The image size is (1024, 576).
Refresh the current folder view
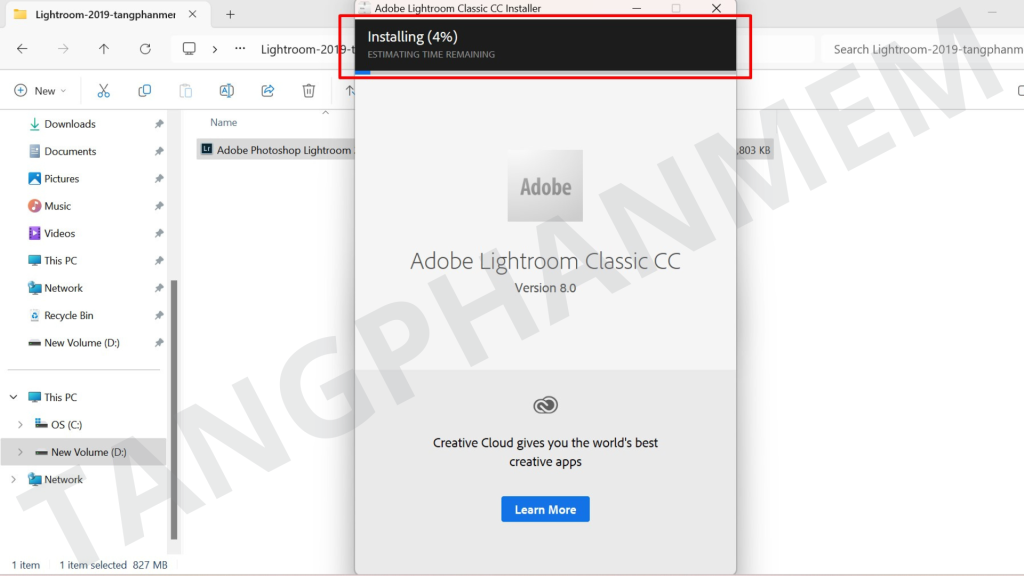145,49
